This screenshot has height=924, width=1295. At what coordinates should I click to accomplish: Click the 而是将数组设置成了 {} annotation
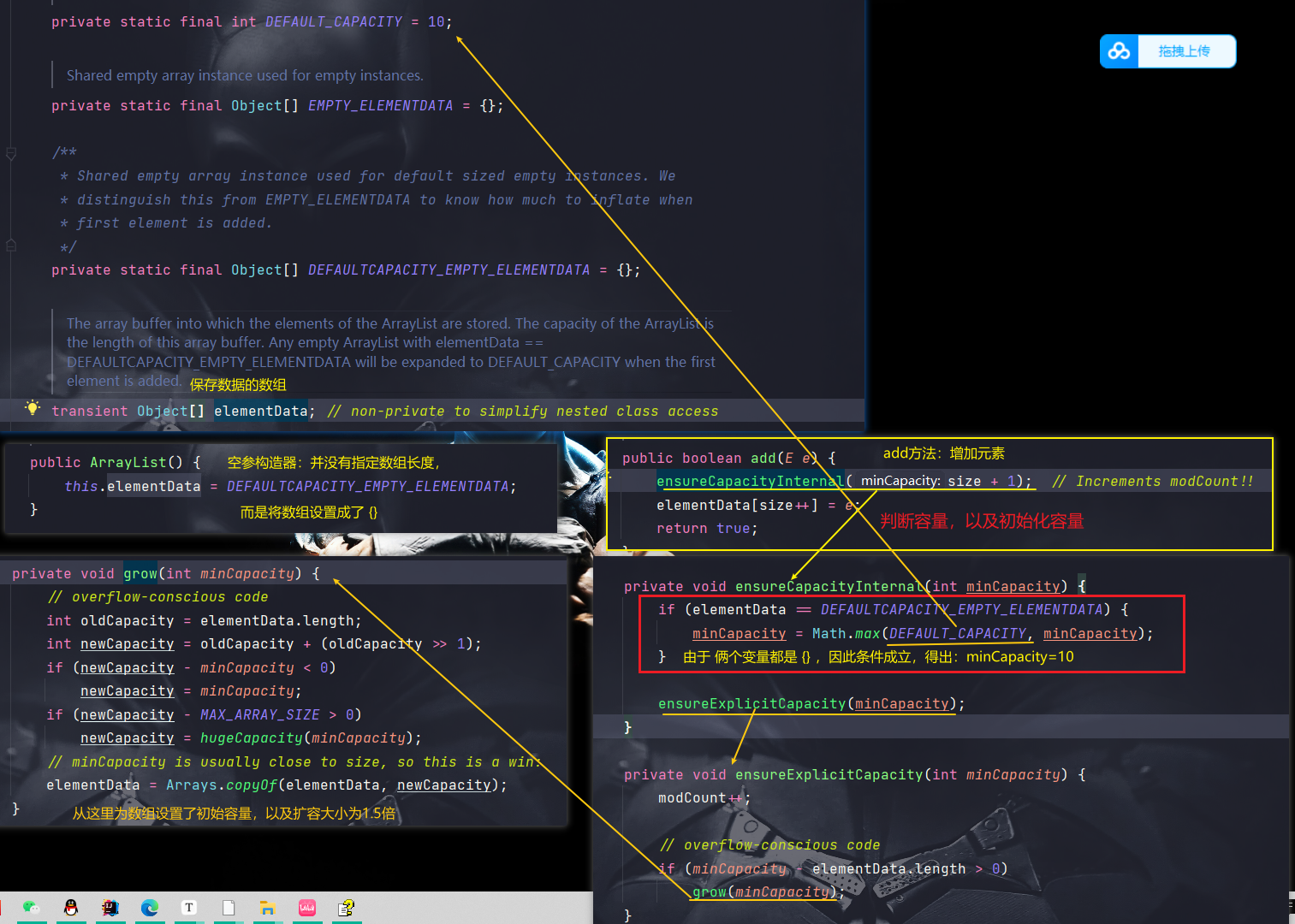click(x=309, y=512)
